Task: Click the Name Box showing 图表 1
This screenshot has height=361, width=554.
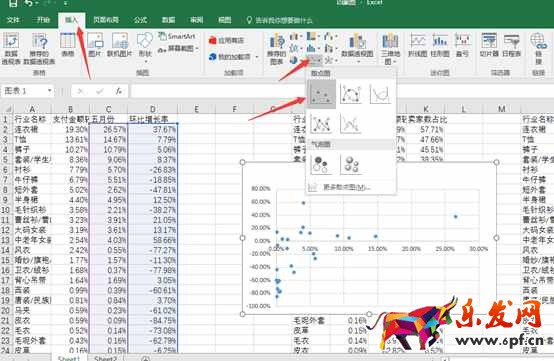Action: [24, 91]
